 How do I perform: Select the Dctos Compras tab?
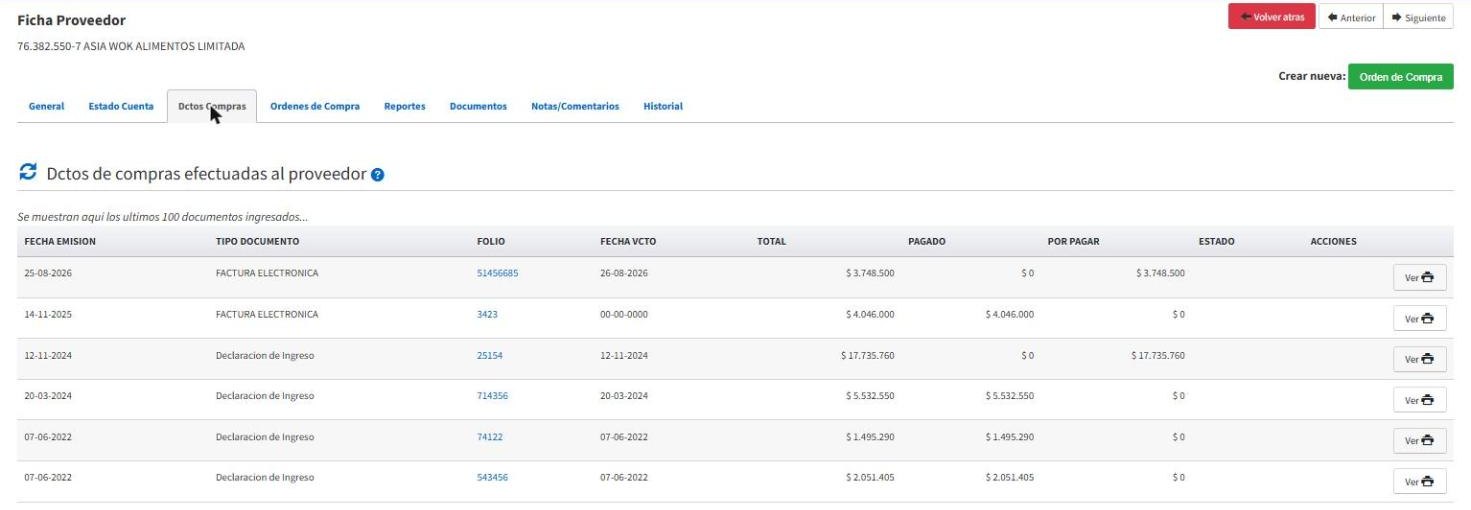(x=211, y=106)
